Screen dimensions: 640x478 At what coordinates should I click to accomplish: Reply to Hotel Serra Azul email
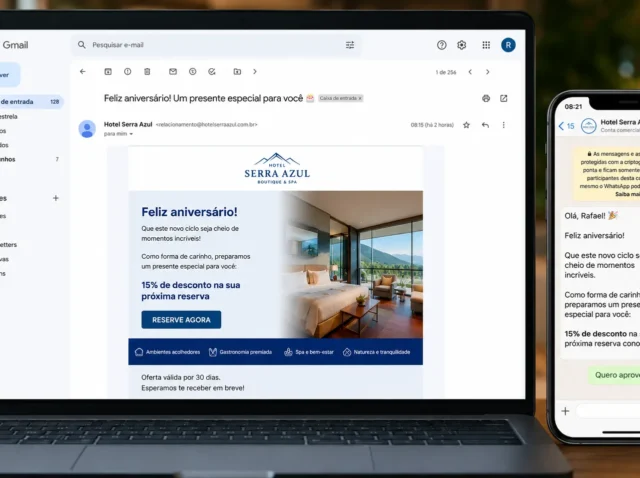tap(485, 125)
